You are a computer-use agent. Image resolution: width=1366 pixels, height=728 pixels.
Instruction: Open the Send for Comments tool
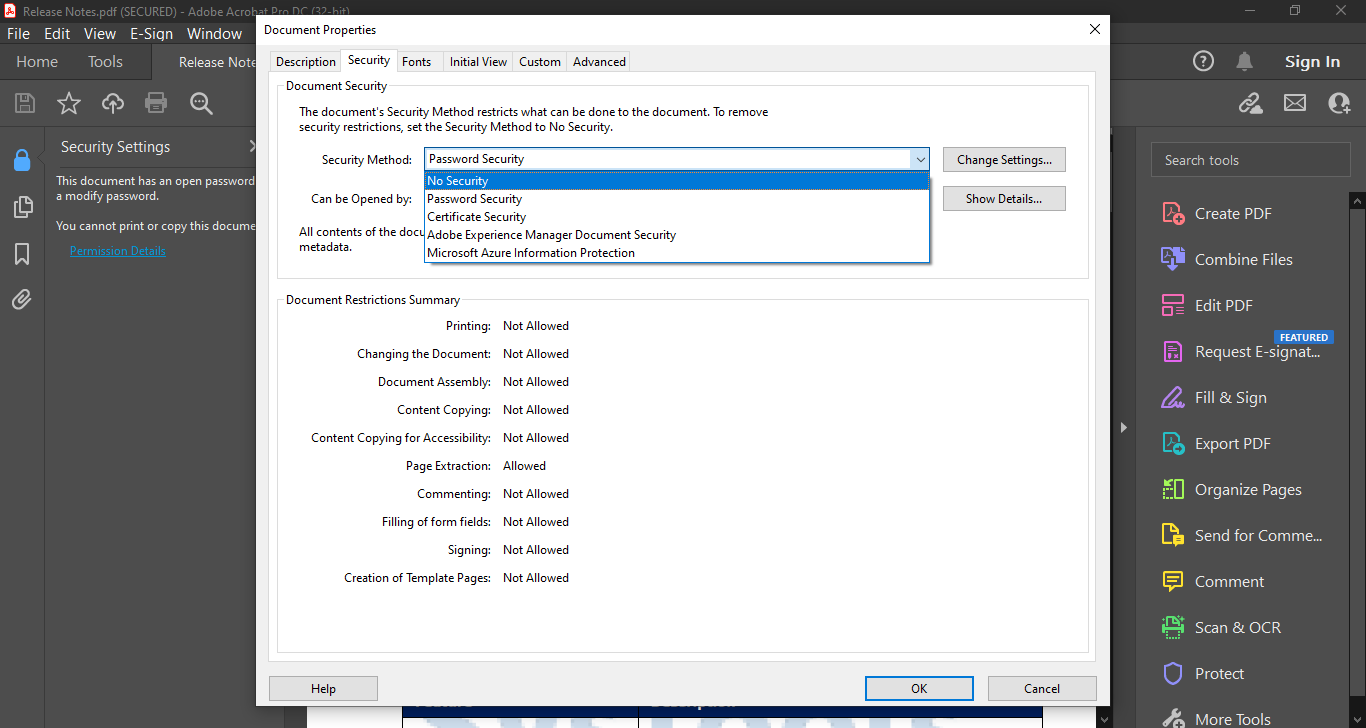pos(1242,536)
